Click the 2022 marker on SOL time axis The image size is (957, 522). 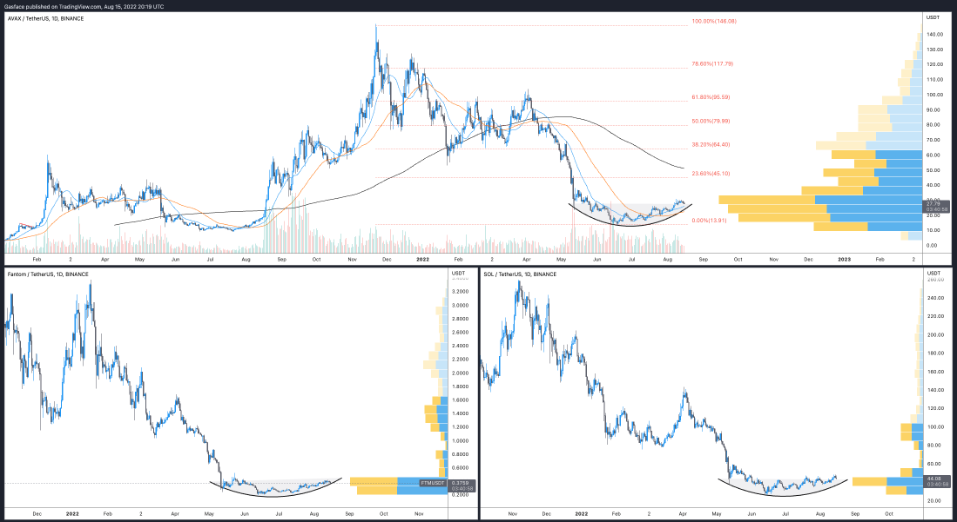click(x=581, y=513)
